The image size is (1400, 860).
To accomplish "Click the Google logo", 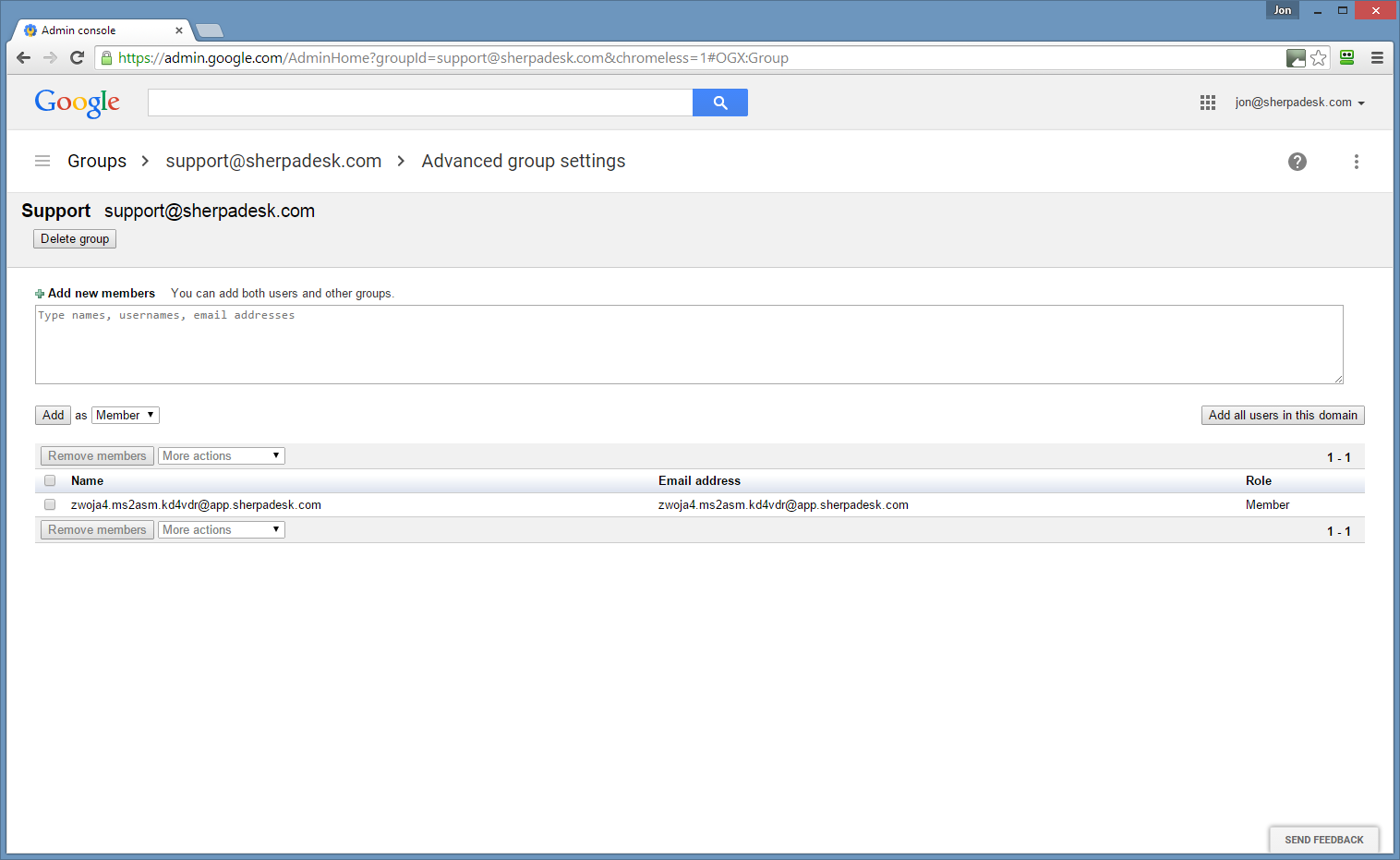I will [x=77, y=103].
